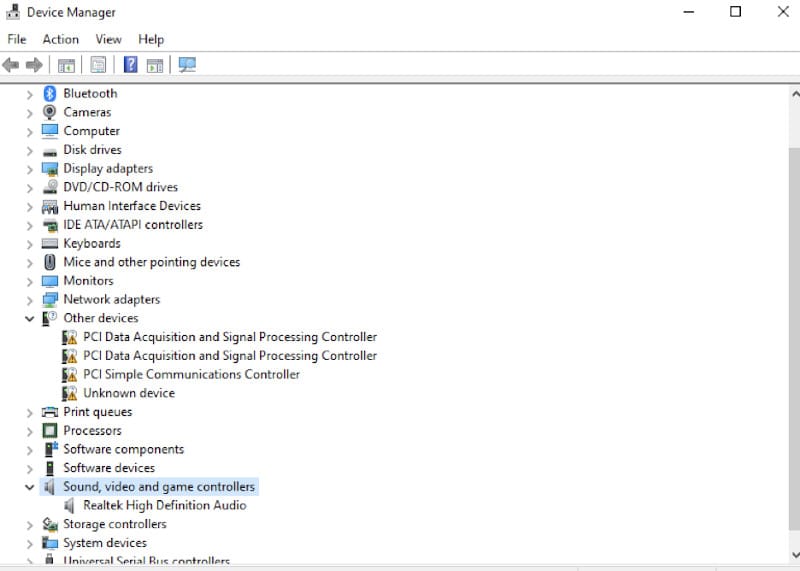800x571 pixels.
Task: Click the Display adapters icon
Action: [x=50, y=169]
